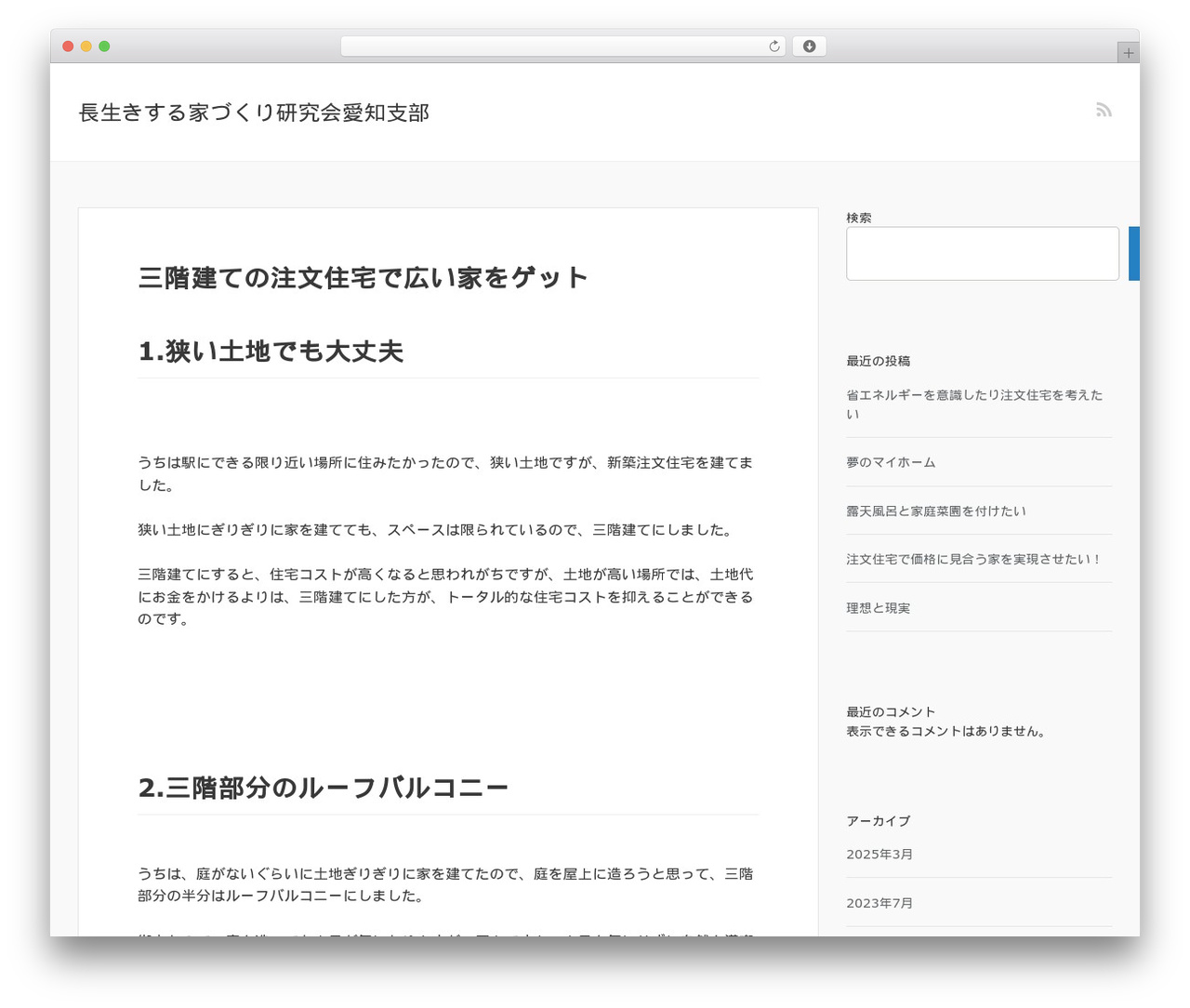Select article title 三階建ての注文住宅で広い家をゲット
Screen dimensions: 1190x1008
click(364, 277)
